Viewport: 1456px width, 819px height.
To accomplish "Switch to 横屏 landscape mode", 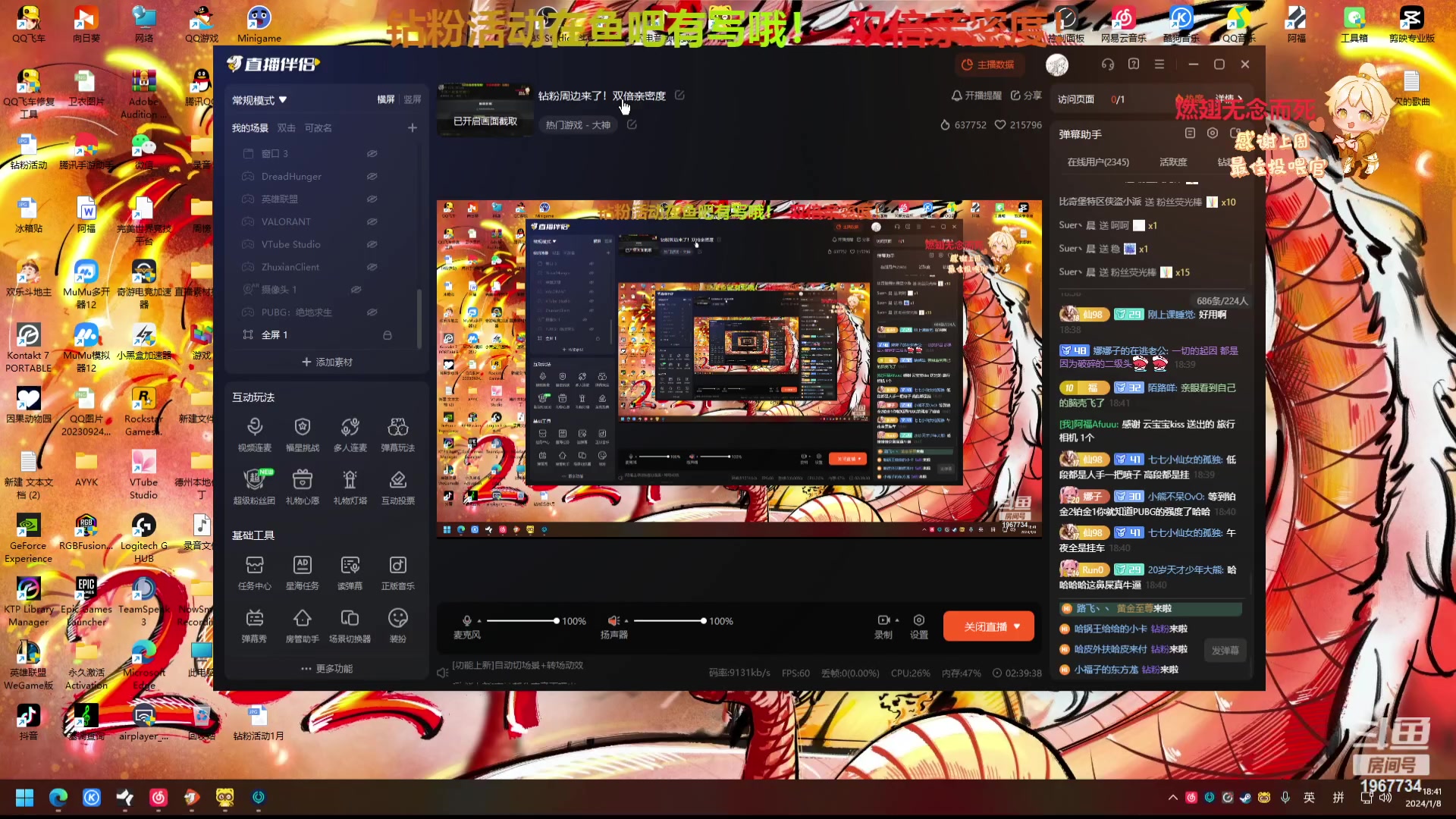I will 386,99.
